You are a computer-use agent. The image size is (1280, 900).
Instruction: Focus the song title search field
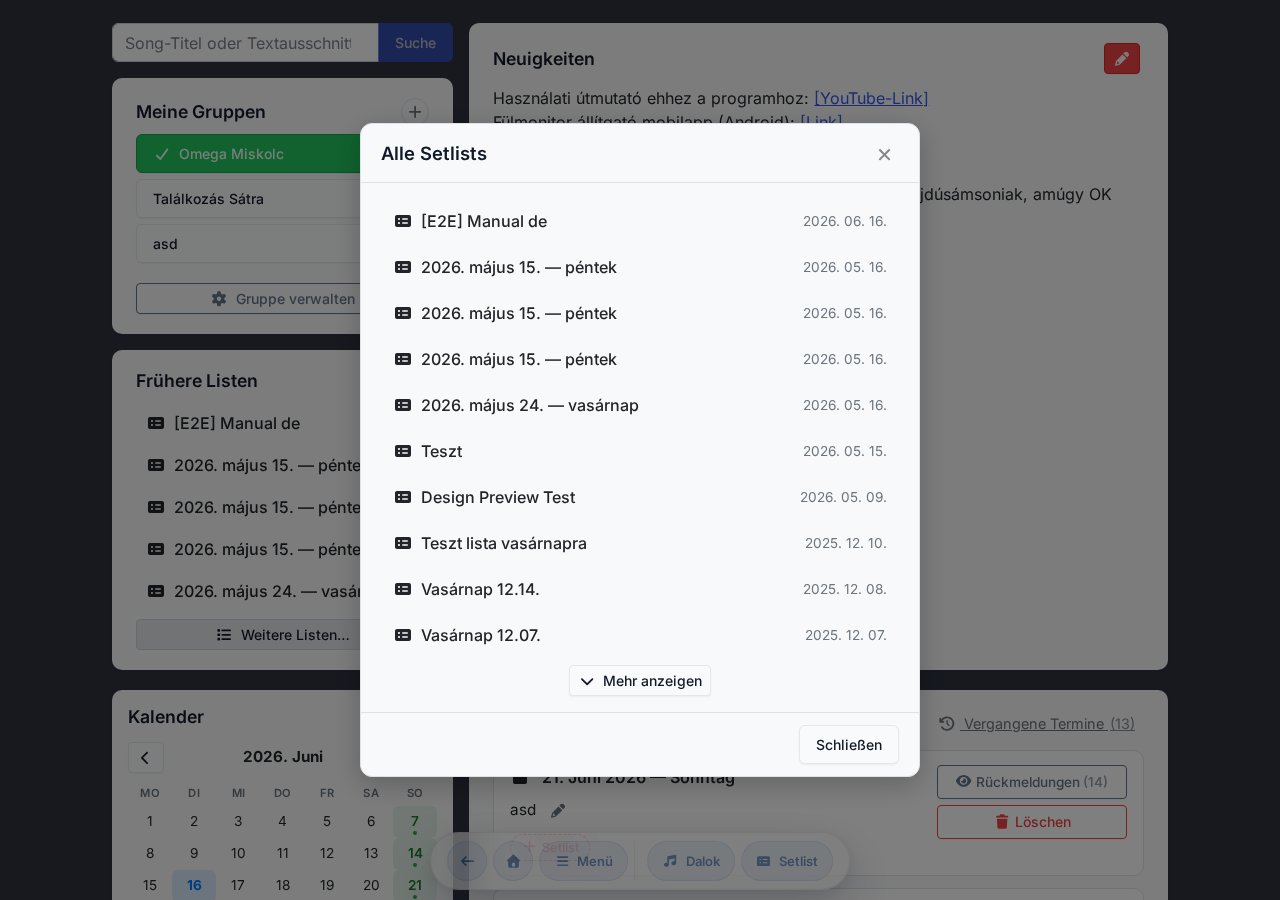pyautogui.click(x=245, y=43)
